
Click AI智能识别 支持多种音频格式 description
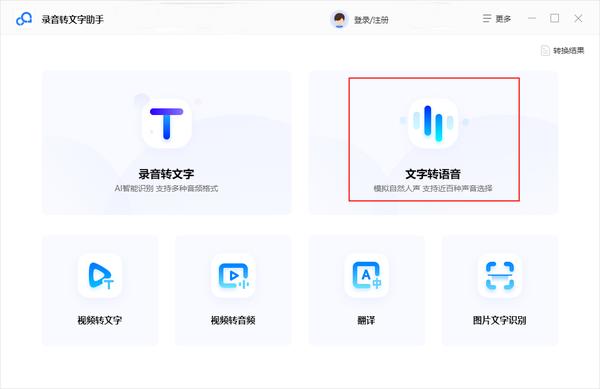coord(166,189)
